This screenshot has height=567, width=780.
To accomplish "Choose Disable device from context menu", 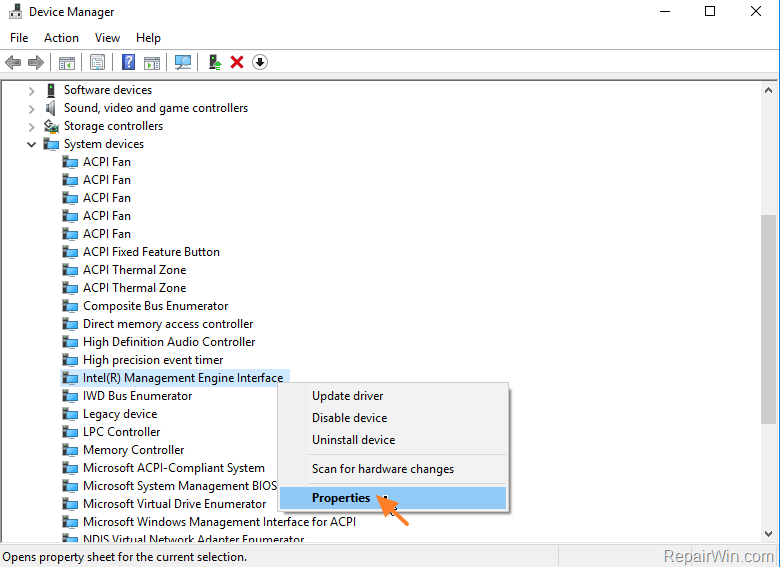I will tap(393, 418).
